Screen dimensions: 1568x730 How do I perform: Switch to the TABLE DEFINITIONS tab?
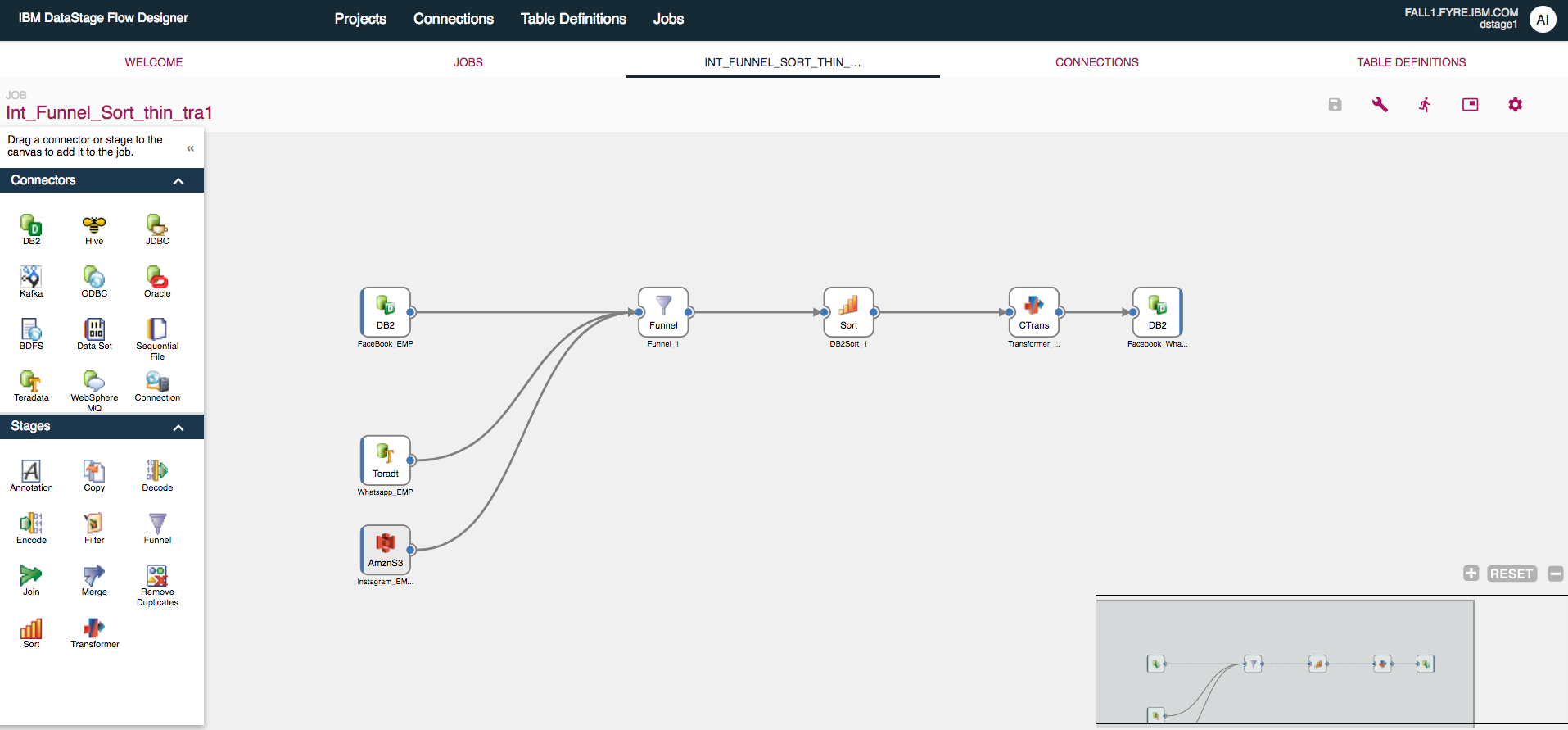pyautogui.click(x=1412, y=62)
